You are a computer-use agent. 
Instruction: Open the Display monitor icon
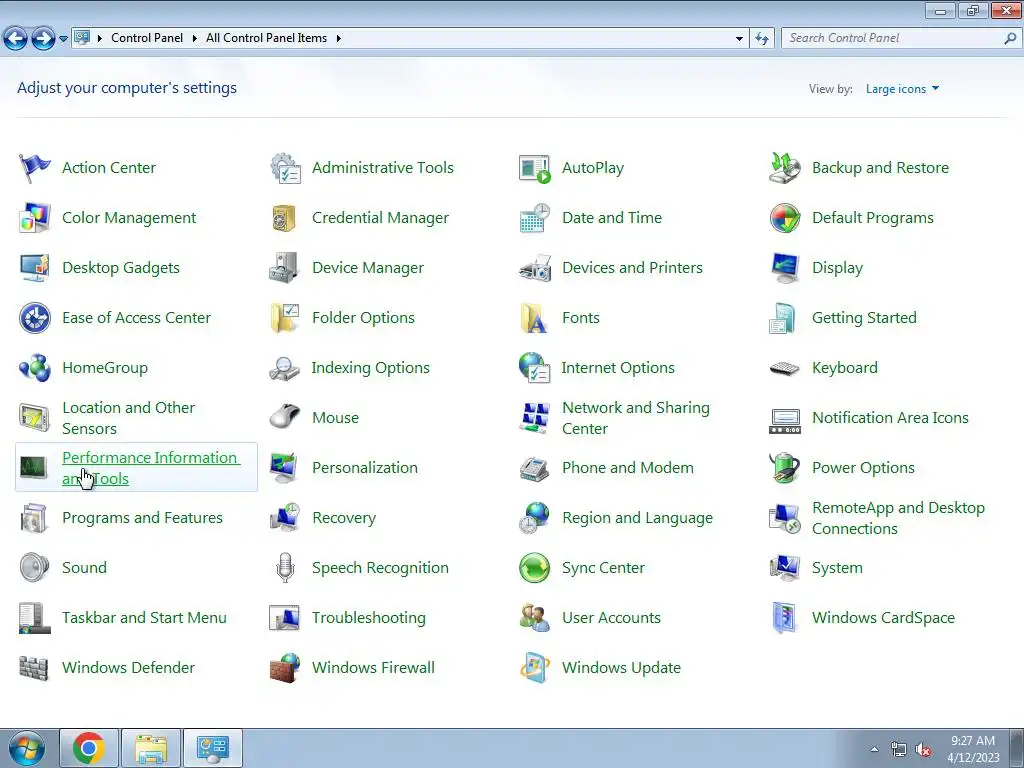click(784, 268)
